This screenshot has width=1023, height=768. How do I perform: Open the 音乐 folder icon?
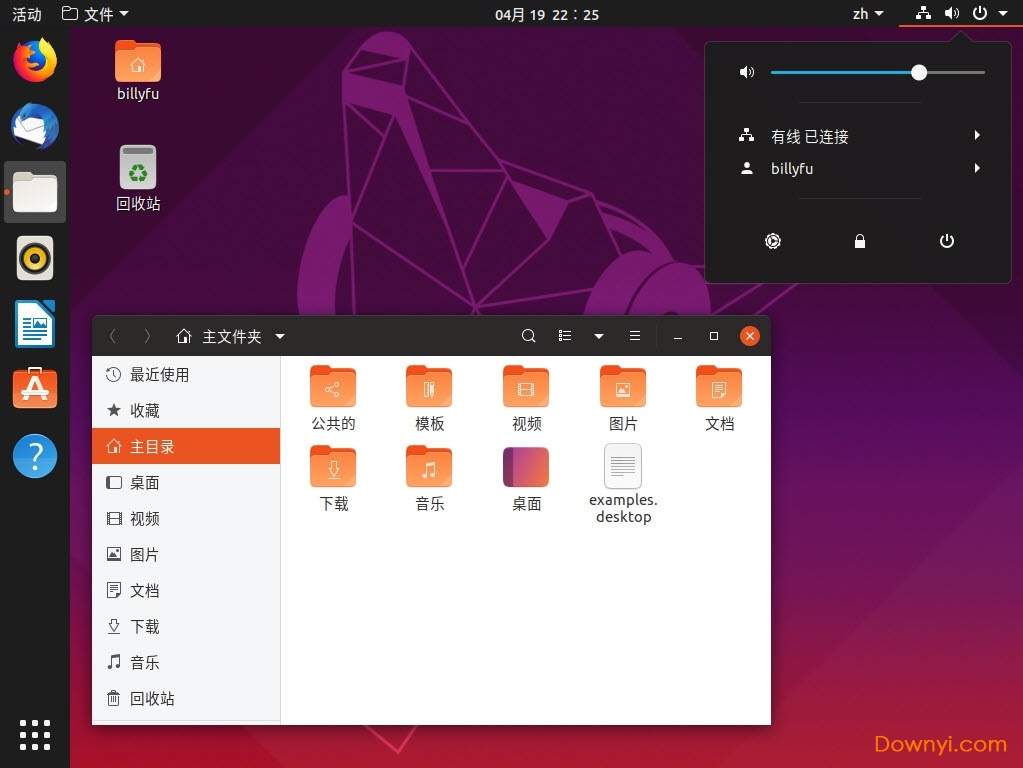429,468
